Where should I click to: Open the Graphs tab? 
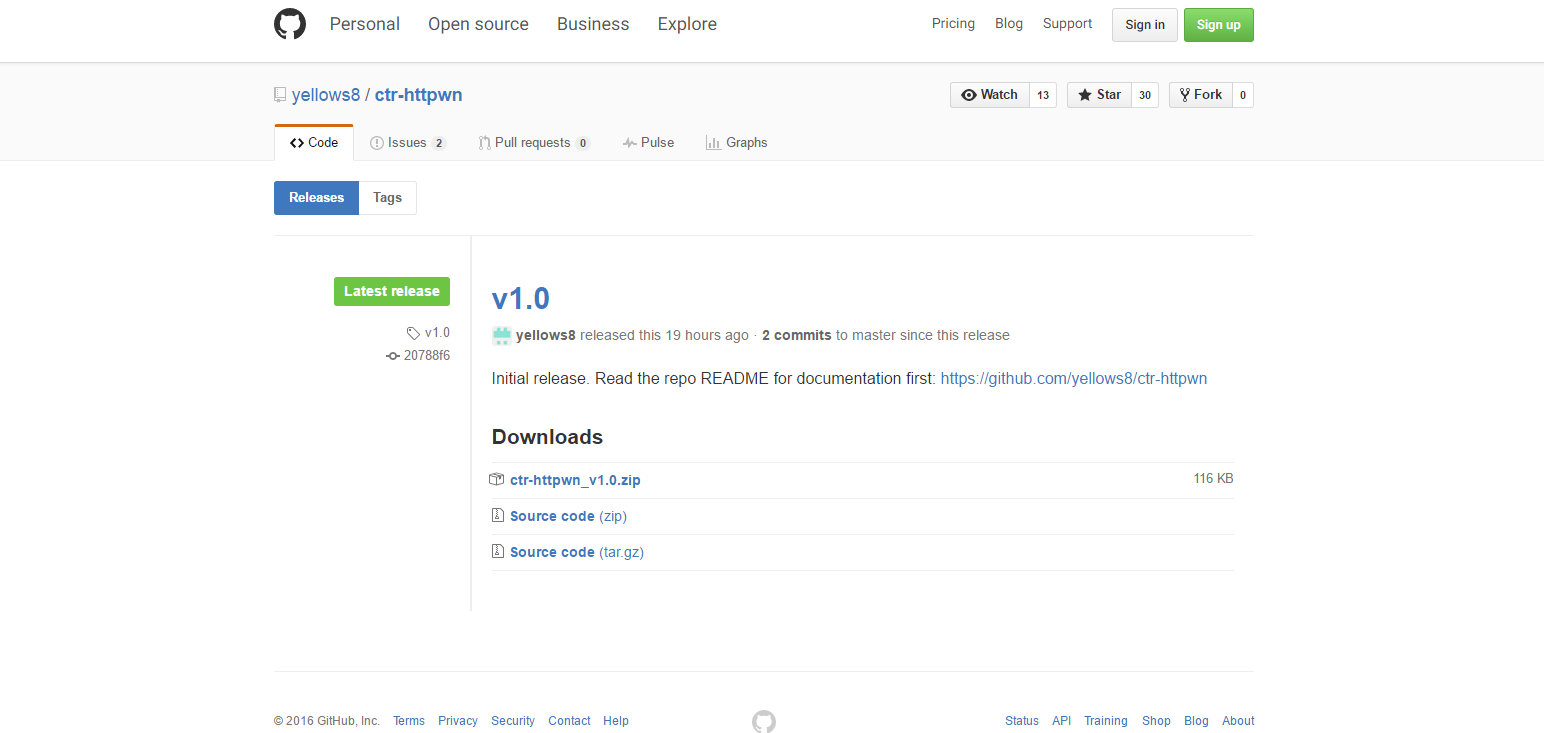tap(736, 143)
